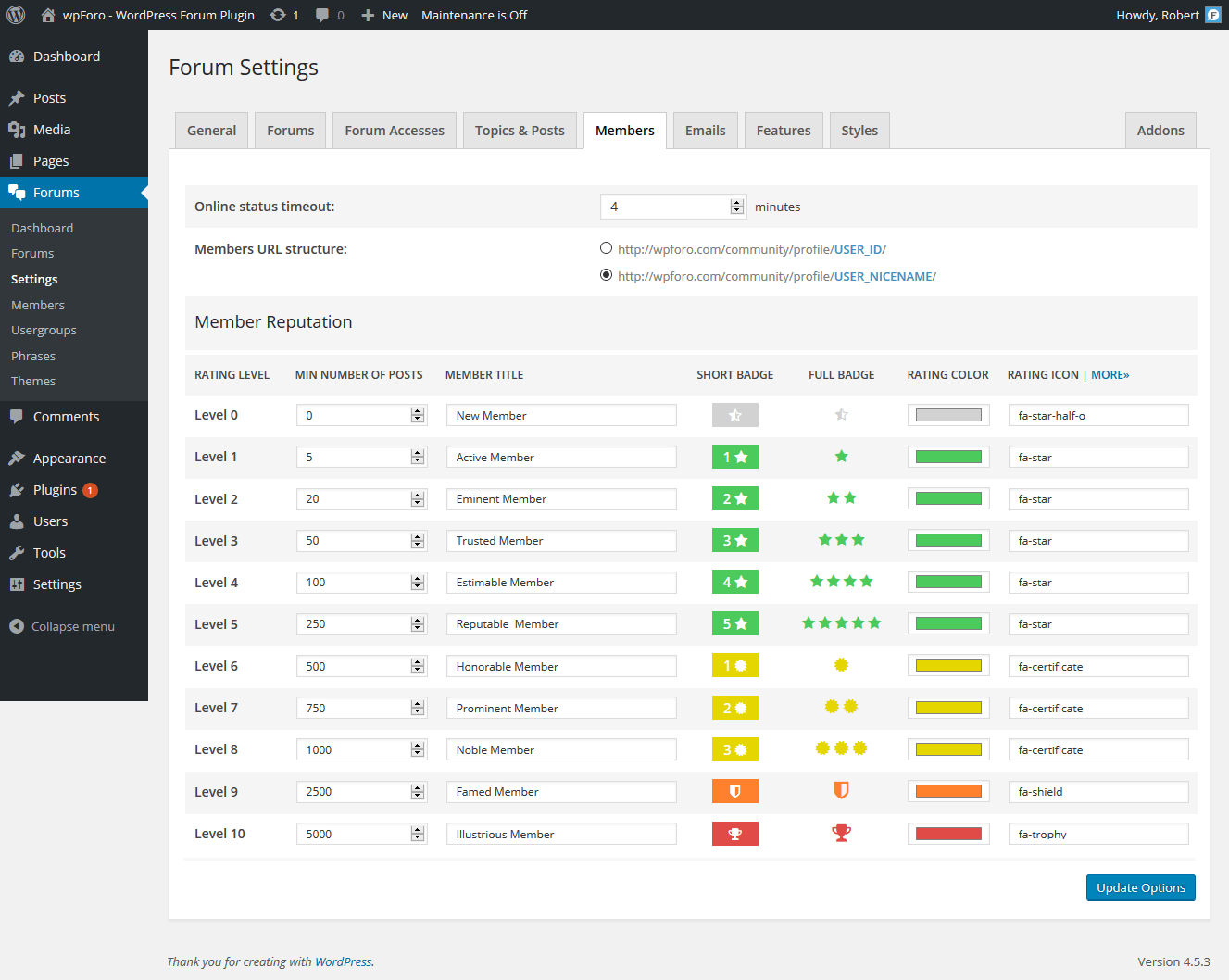1229x980 pixels.
Task: Switch to the Forum Accesses tab
Action: tap(395, 131)
